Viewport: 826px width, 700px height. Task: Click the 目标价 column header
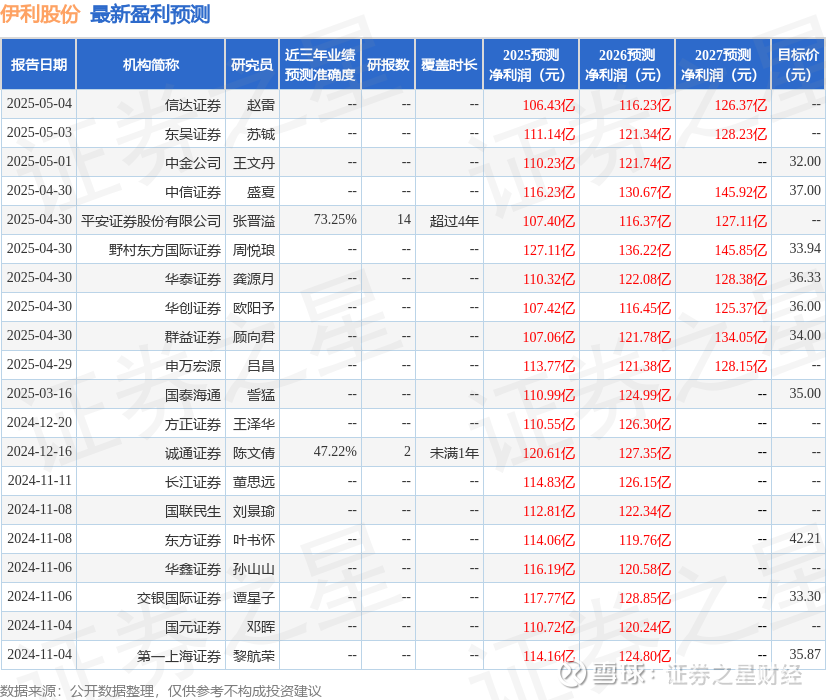(798, 64)
